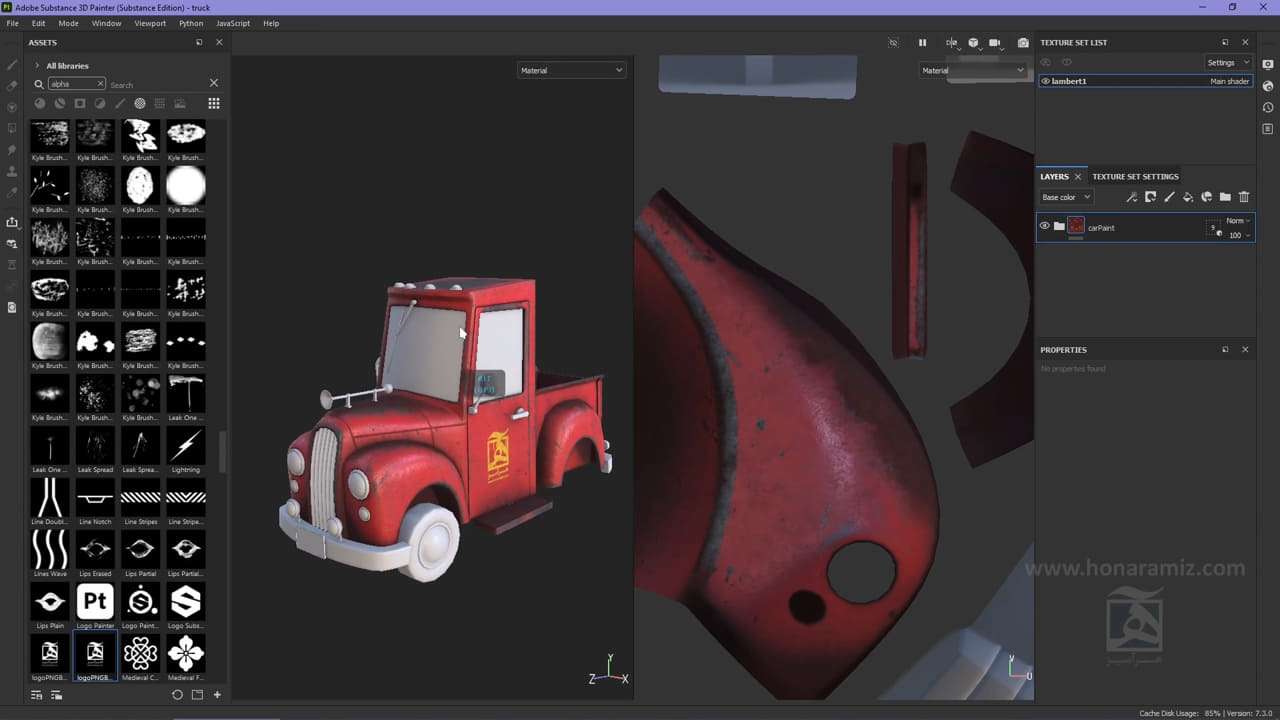Select the Projection tool in left toolbar

coord(12,107)
